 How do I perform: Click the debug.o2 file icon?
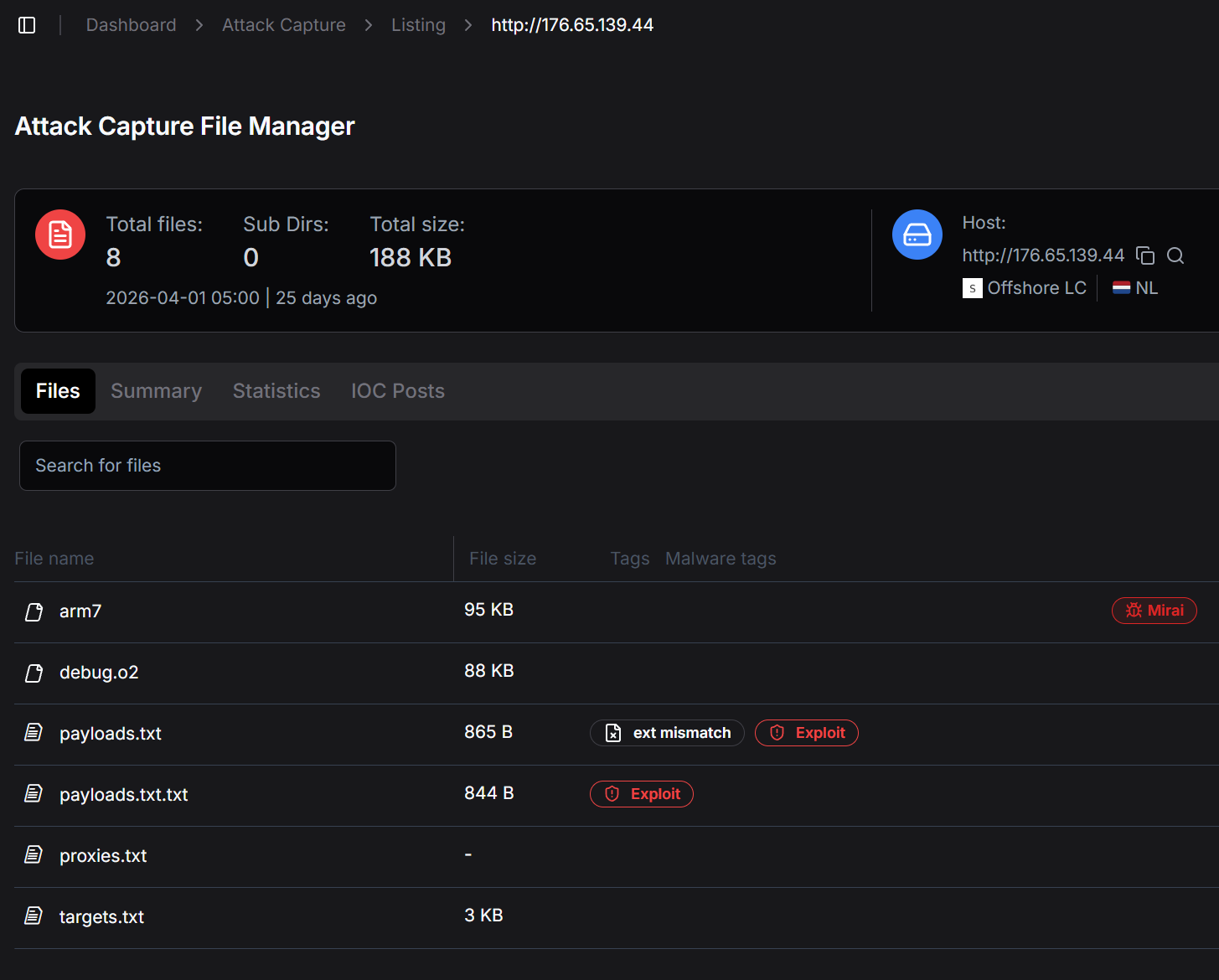pos(34,673)
